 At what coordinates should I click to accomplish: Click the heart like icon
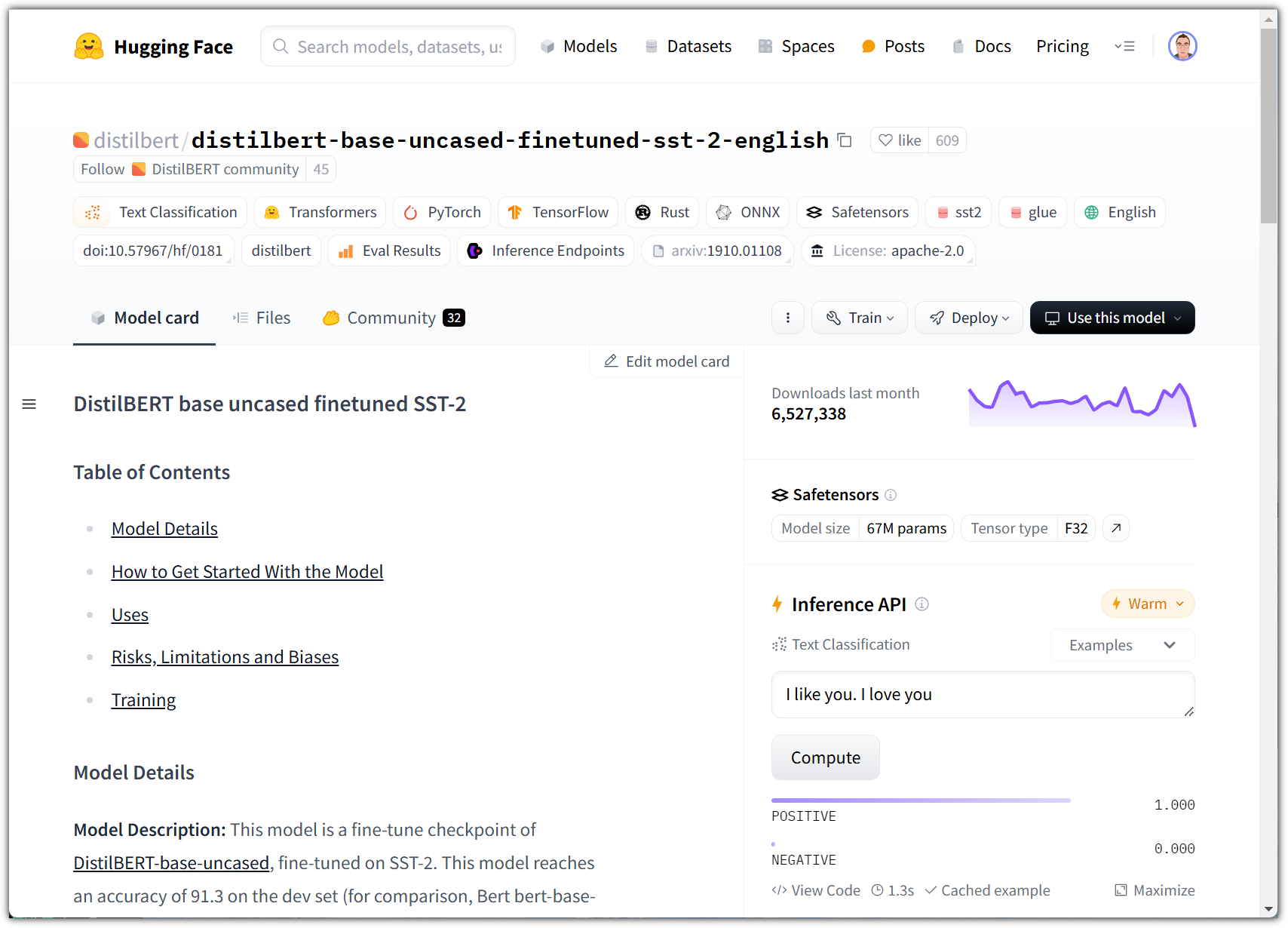(x=886, y=140)
